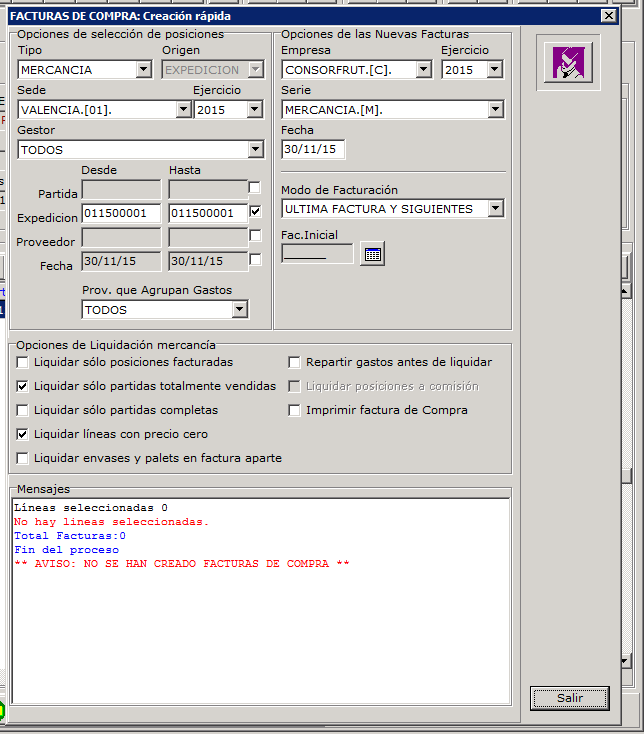Image resolution: width=644 pixels, height=734 pixels.
Task: Click the Fecha field in Nuevas Facturas
Action: coord(313,150)
